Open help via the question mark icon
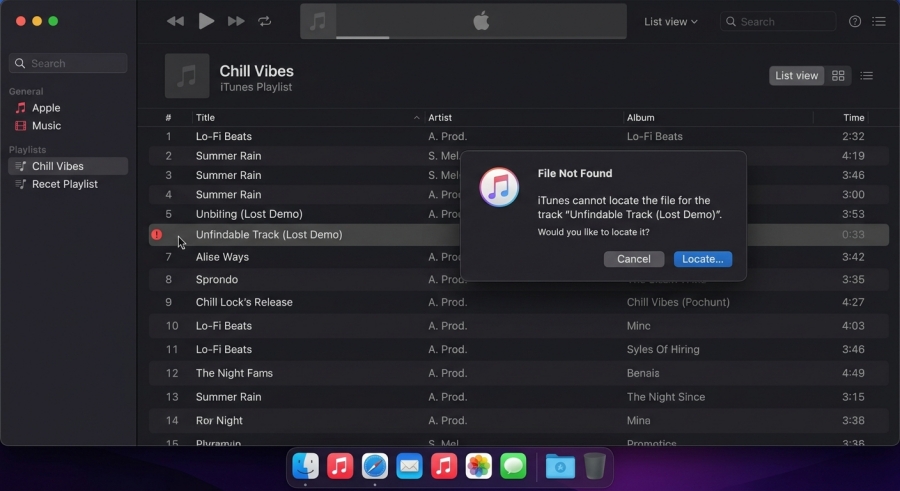900x491 pixels. tap(855, 21)
